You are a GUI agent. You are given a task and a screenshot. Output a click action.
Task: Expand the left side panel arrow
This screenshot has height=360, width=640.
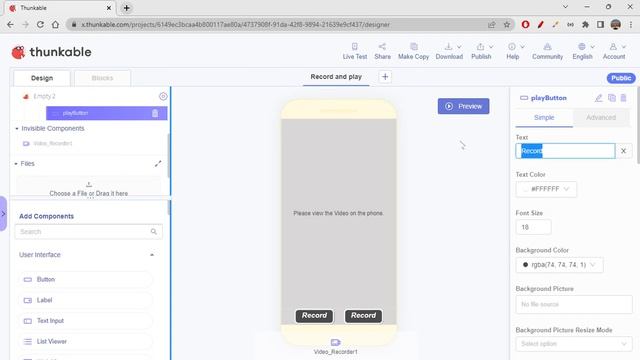click(x=3, y=213)
